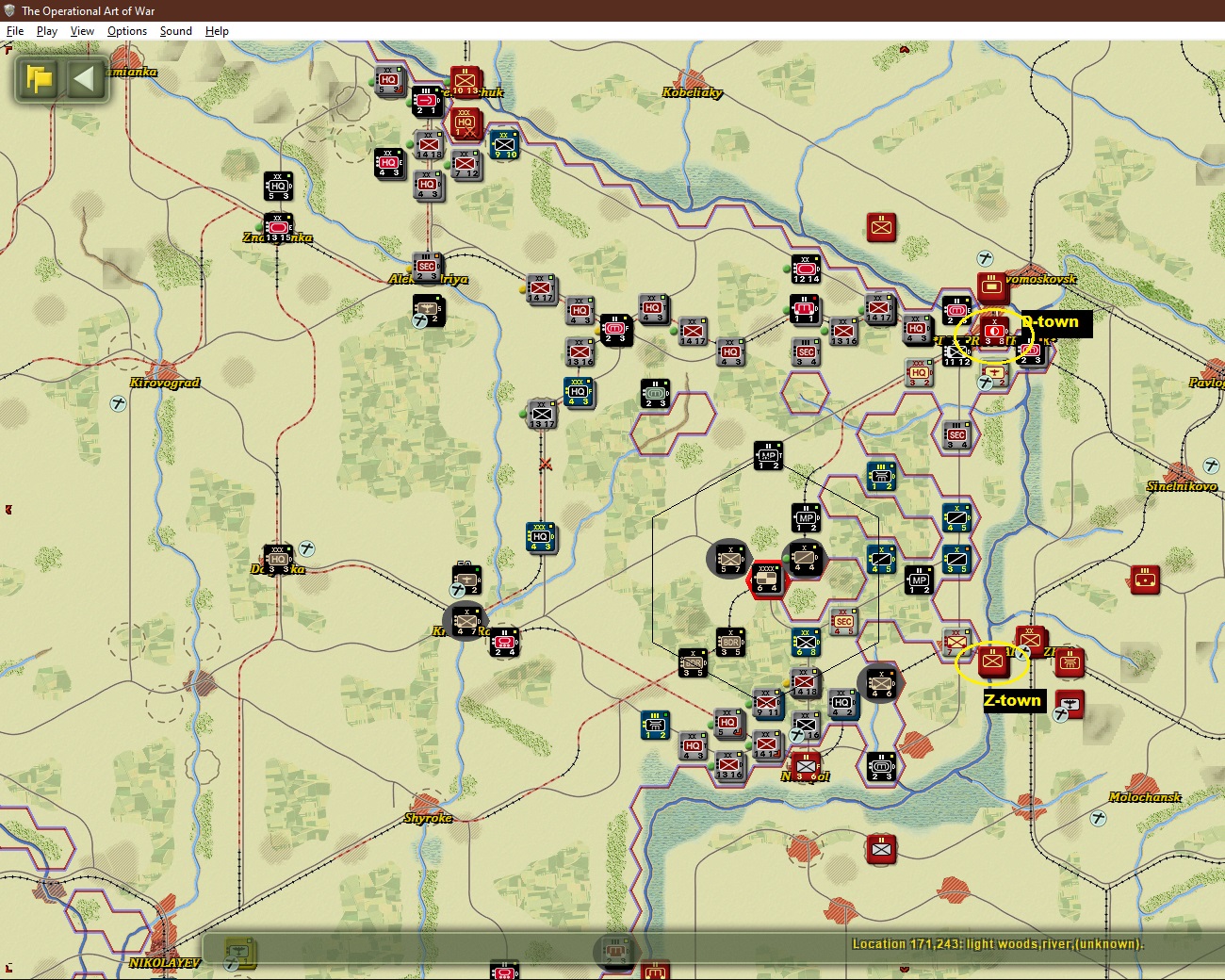Select the white infantry division 13-17
Screen dimensions: 1225x980
pyautogui.click(x=542, y=414)
